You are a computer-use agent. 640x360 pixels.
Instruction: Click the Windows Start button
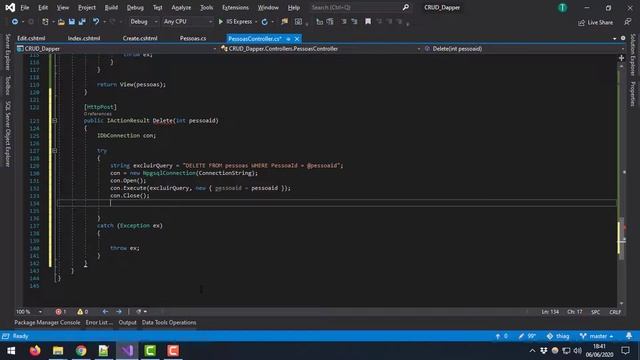[x=11, y=351]
